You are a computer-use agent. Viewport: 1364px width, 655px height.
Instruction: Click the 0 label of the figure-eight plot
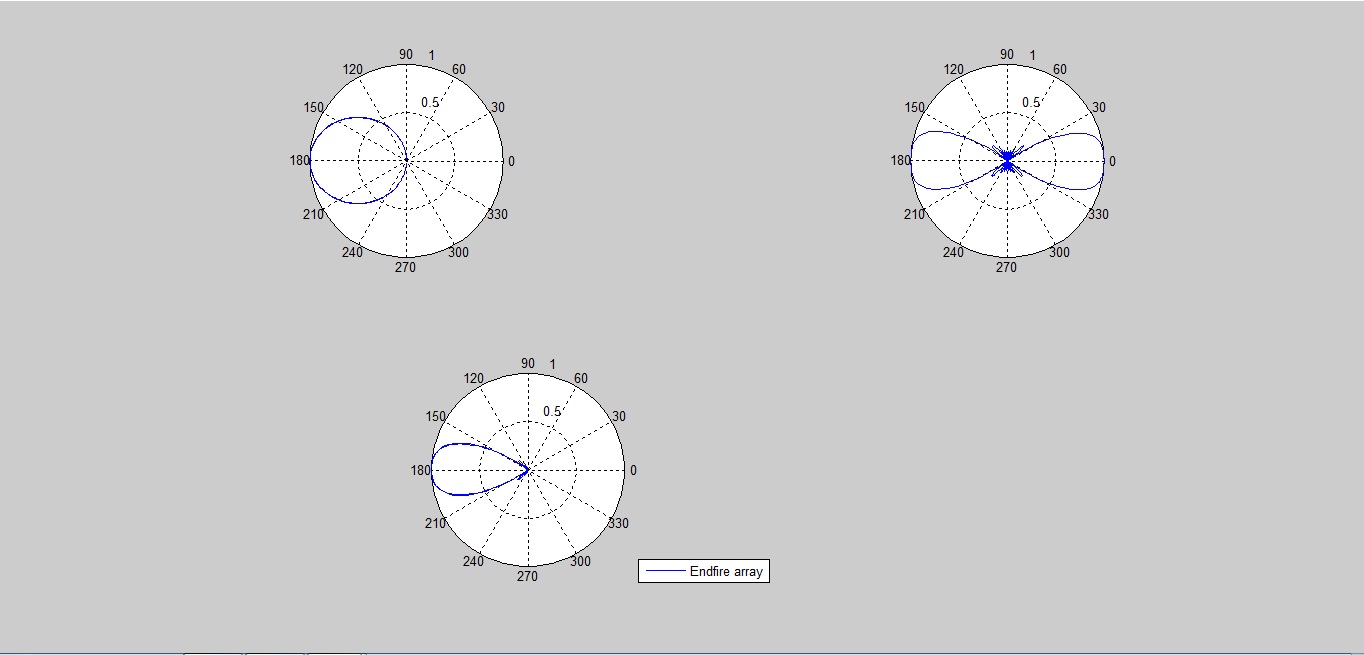(x=1112, y=161)
